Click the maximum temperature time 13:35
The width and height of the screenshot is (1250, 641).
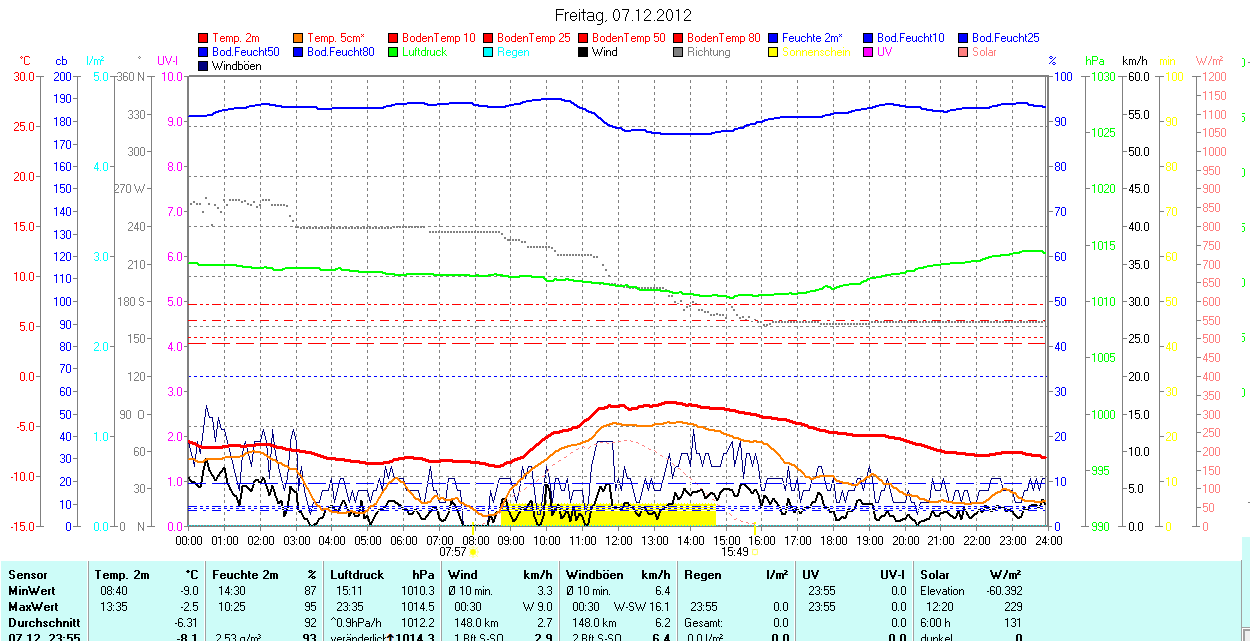(x=112, y=607)
